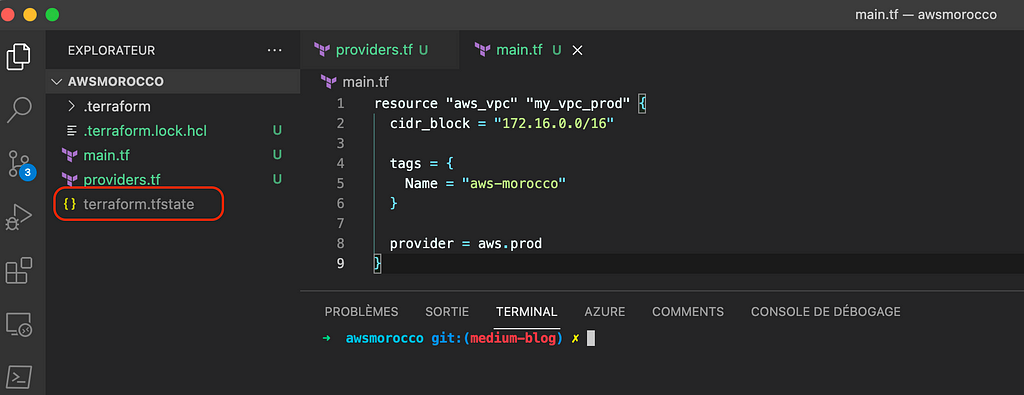Switch to the SORTIE panel tab
The height and width of the screenshot is (395, 1024).
(x=447, y=312)
